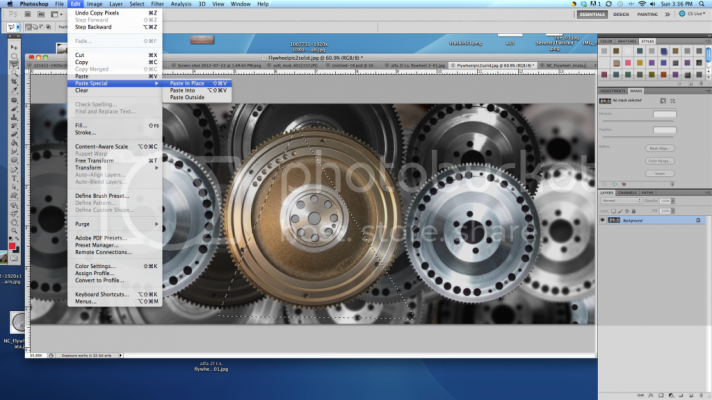Switch to the Channels tab

[x=628, y=193]
